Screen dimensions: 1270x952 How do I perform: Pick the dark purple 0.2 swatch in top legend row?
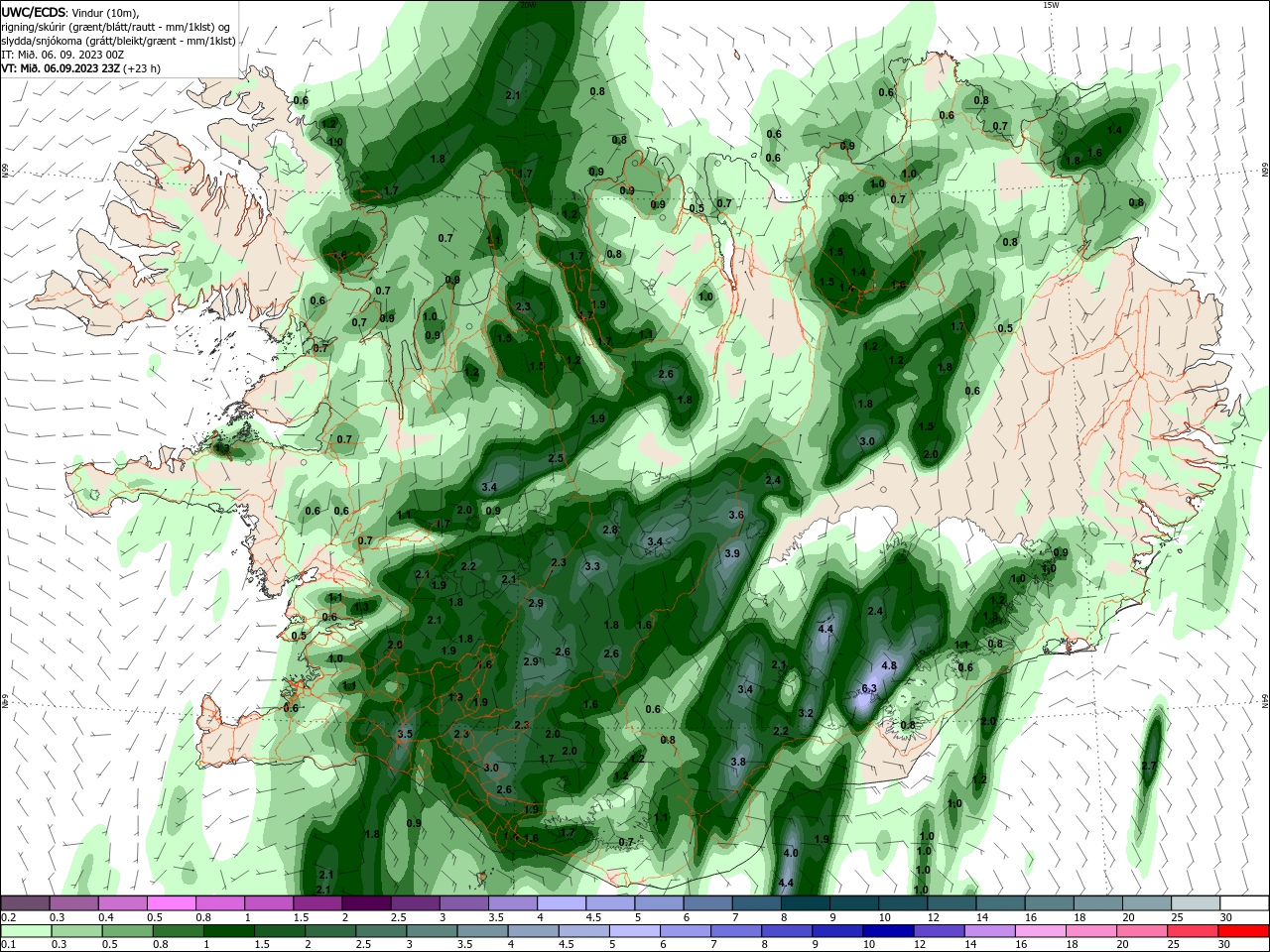tap(26, 903)
